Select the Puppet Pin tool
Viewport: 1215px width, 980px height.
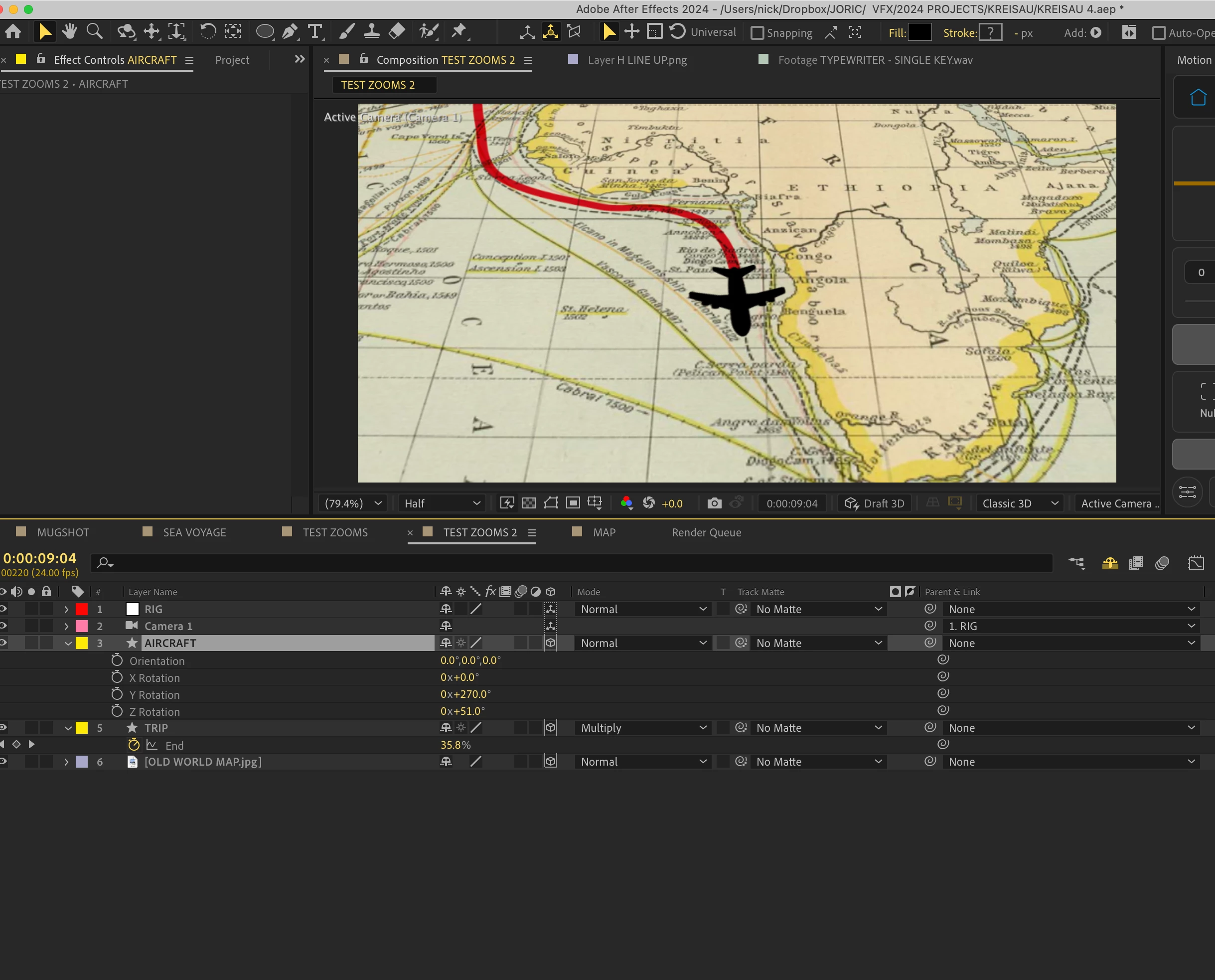tap(459, 31)
